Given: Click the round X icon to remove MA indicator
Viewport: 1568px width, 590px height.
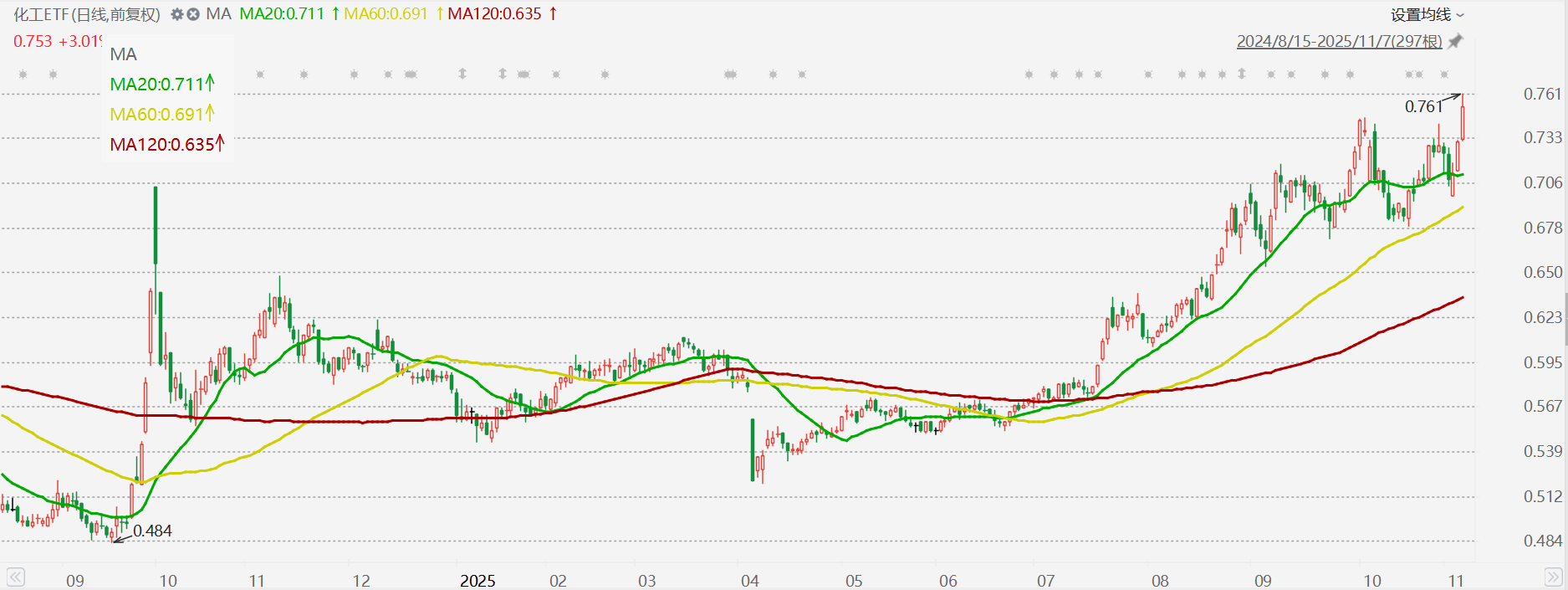Looking at the screenshot, I should [193, 14].
